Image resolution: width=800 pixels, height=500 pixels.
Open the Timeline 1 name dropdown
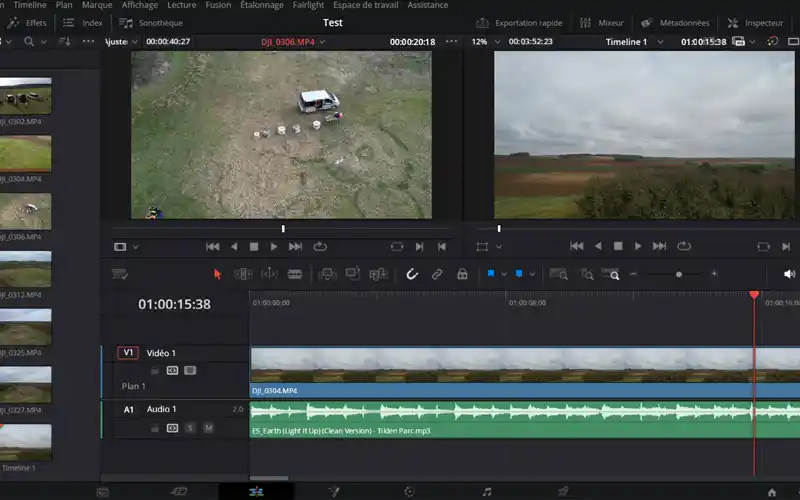coord(660,42)
